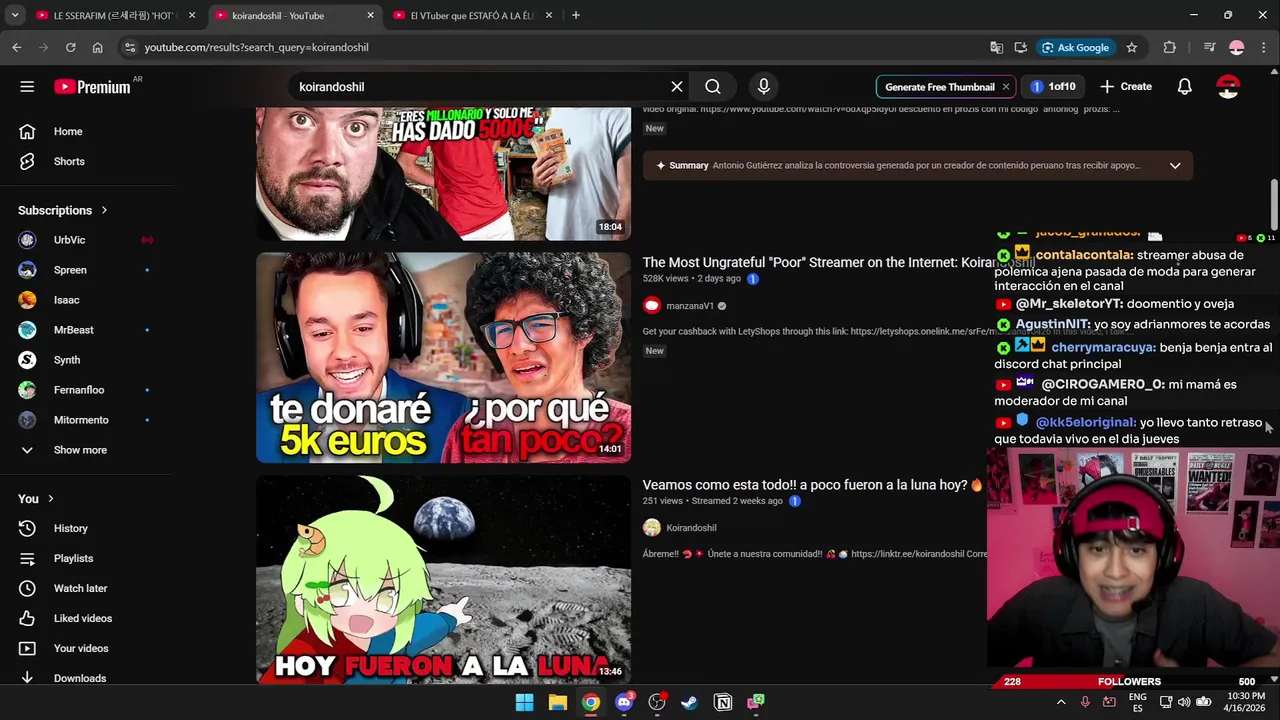
Task: Expand the video Summary chevron
Action: 1175,166
